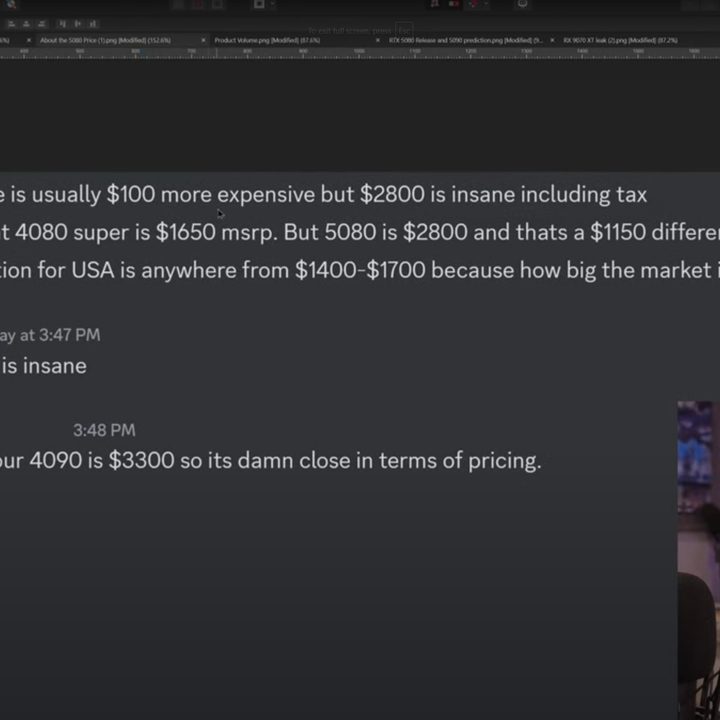The image size is (720, 720).
Task: Open the snapping dropdown arrow beside the red magnet icon
Action: point(486,4)
